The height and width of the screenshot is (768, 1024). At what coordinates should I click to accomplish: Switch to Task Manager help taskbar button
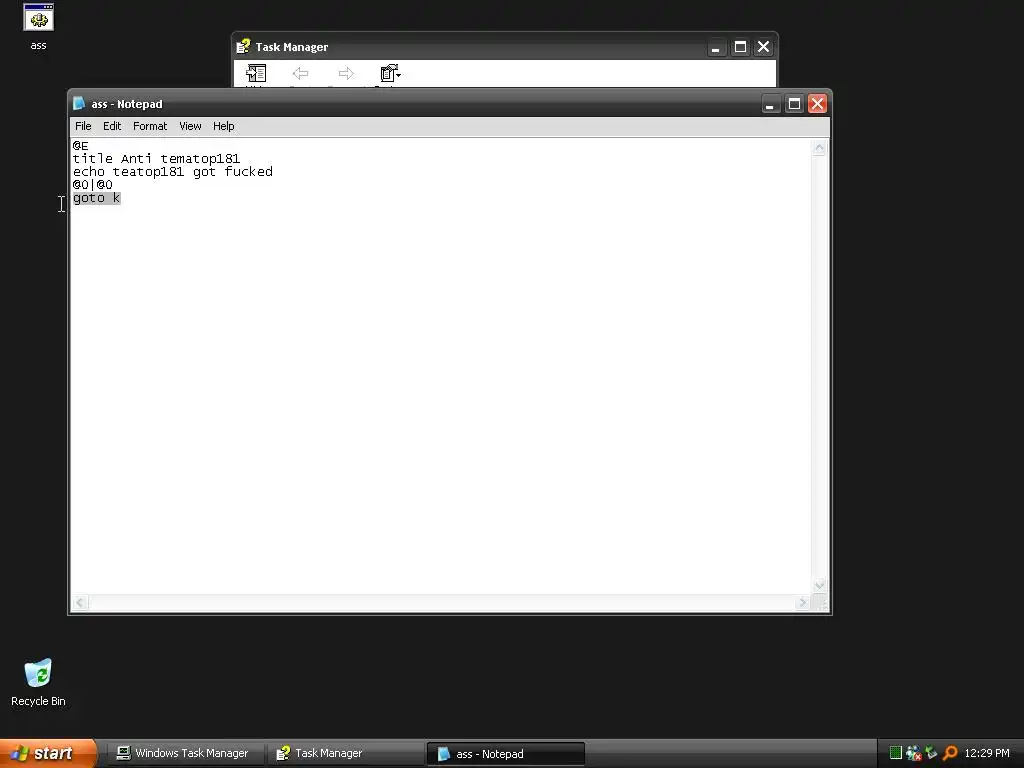pos(344,753)
